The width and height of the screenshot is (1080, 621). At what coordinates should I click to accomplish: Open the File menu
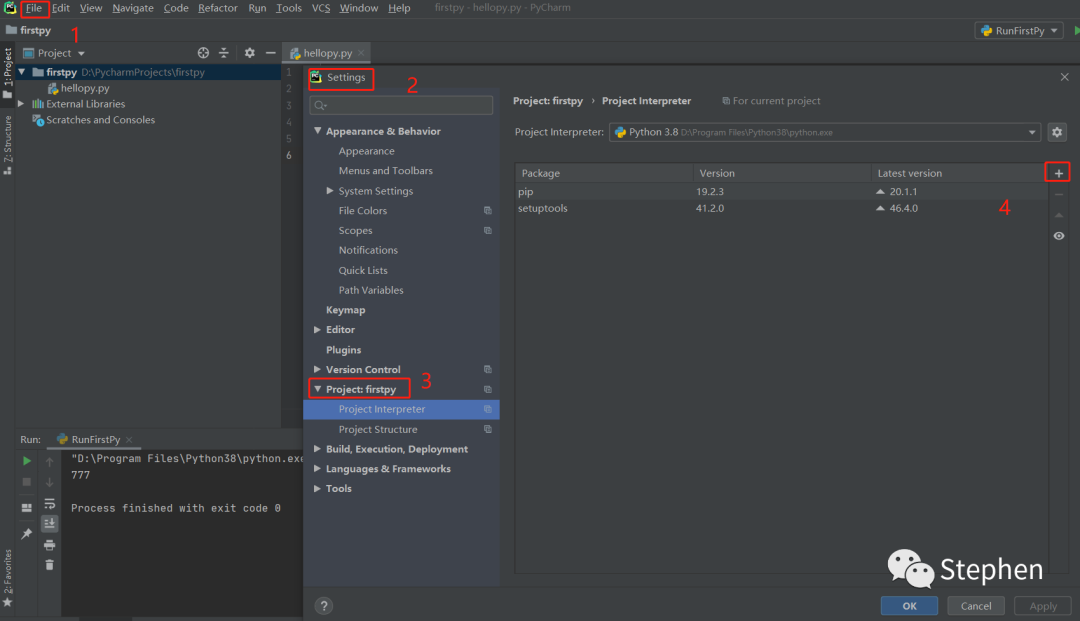34,8
